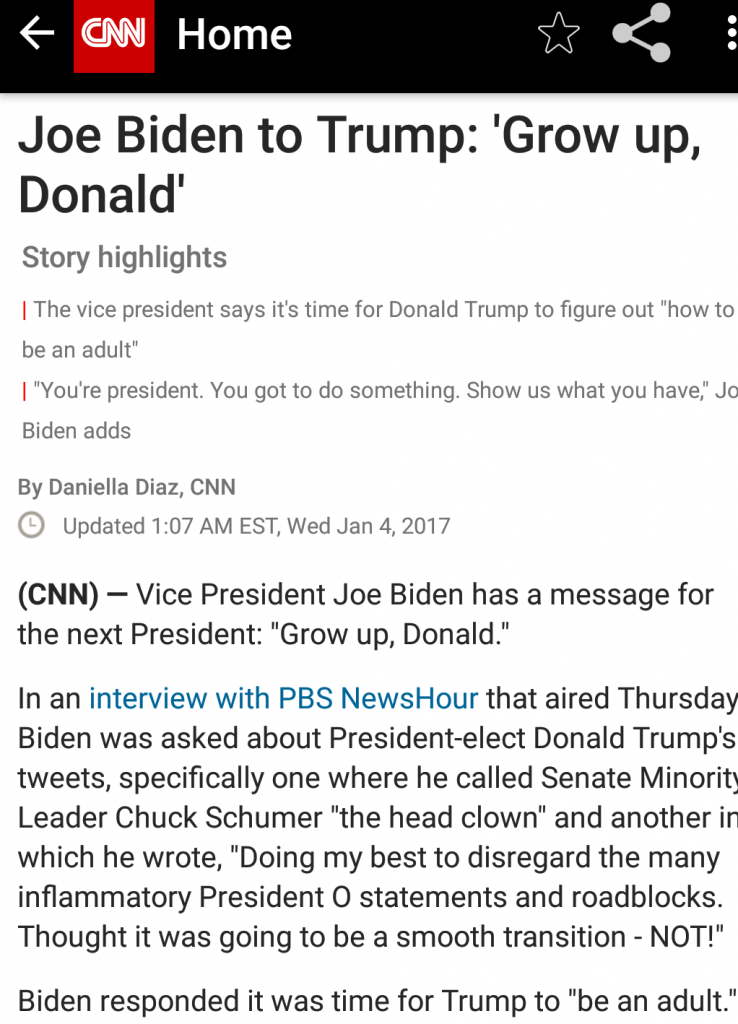Click the red bullet before "The vice president says"

pyautogui.click(x=24, y=310)
